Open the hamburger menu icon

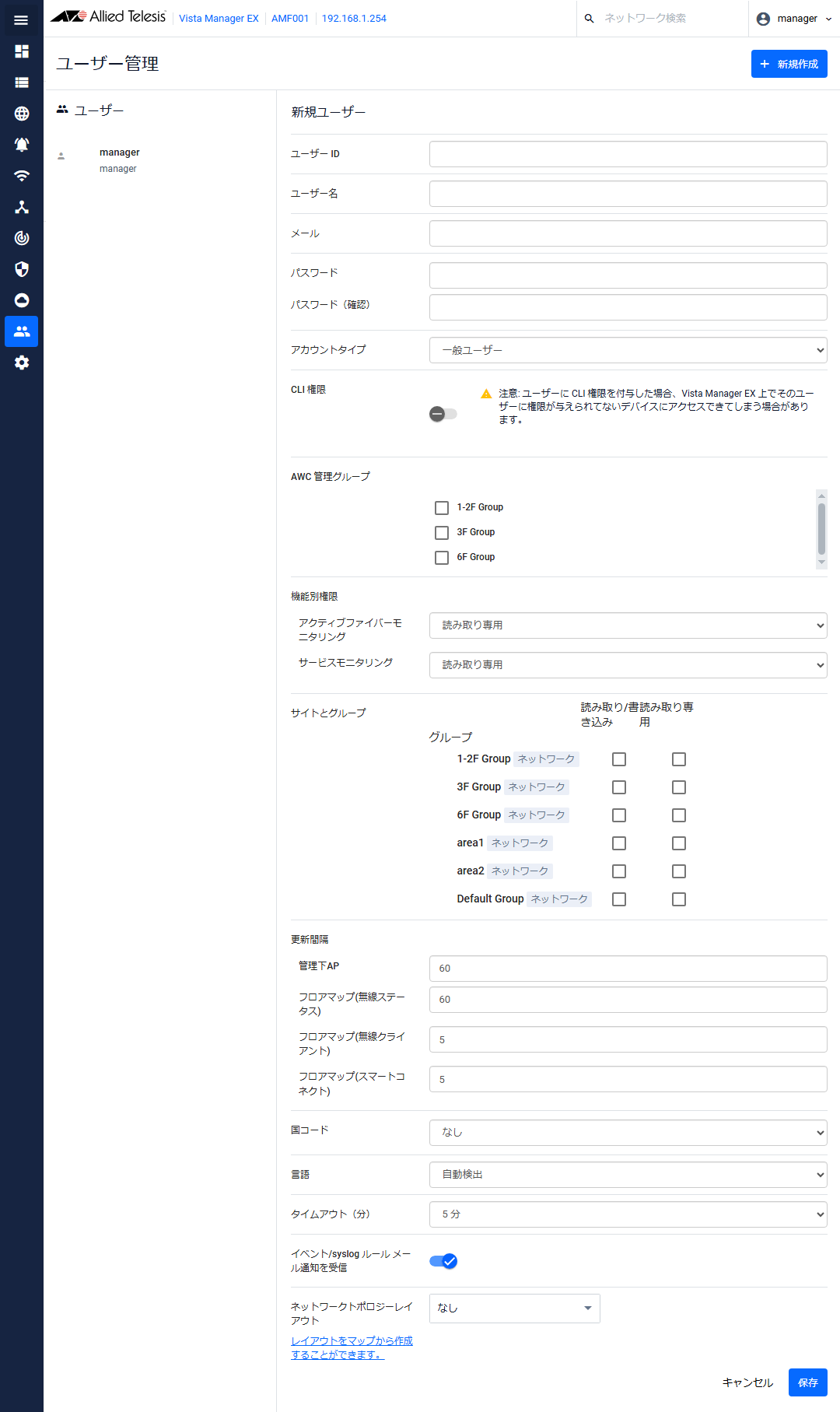coord(21,20)
